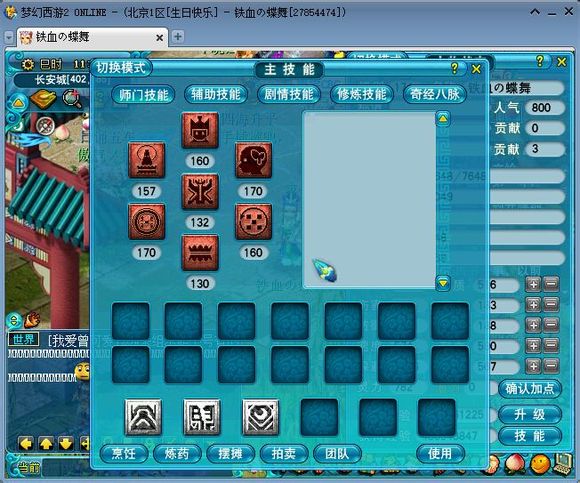Image resolution: width=580 pixels, height=483 pixels.
Task: Close the 主技能 skill panel
Action: click(476, 69)
